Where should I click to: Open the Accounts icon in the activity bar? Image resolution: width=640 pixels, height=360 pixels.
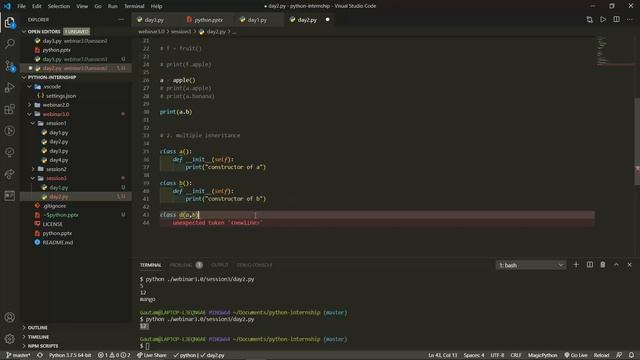tap(10, 317)
